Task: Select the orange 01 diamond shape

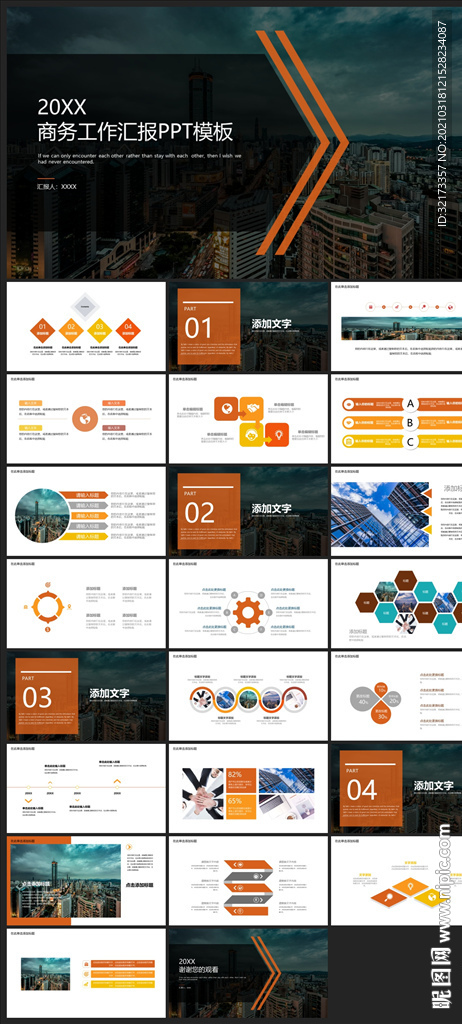Action: tap(42, 328)
